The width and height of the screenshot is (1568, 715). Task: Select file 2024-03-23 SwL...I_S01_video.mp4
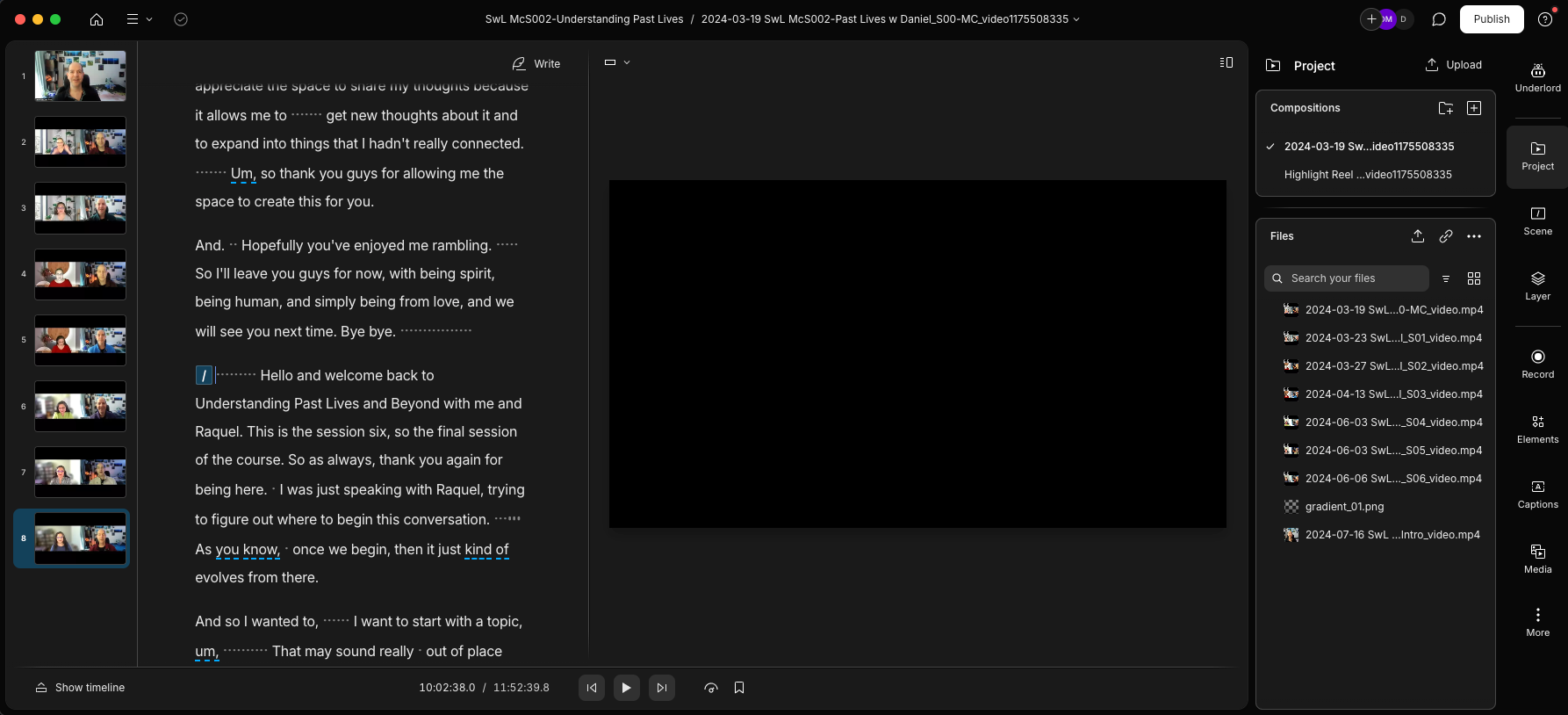[x=1383, y=338]
